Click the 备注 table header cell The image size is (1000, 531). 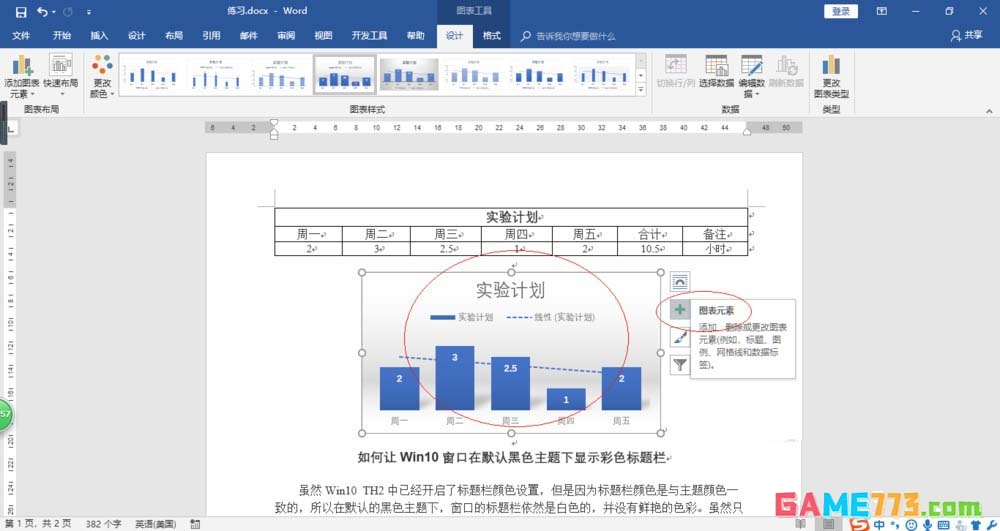point(715,234)
